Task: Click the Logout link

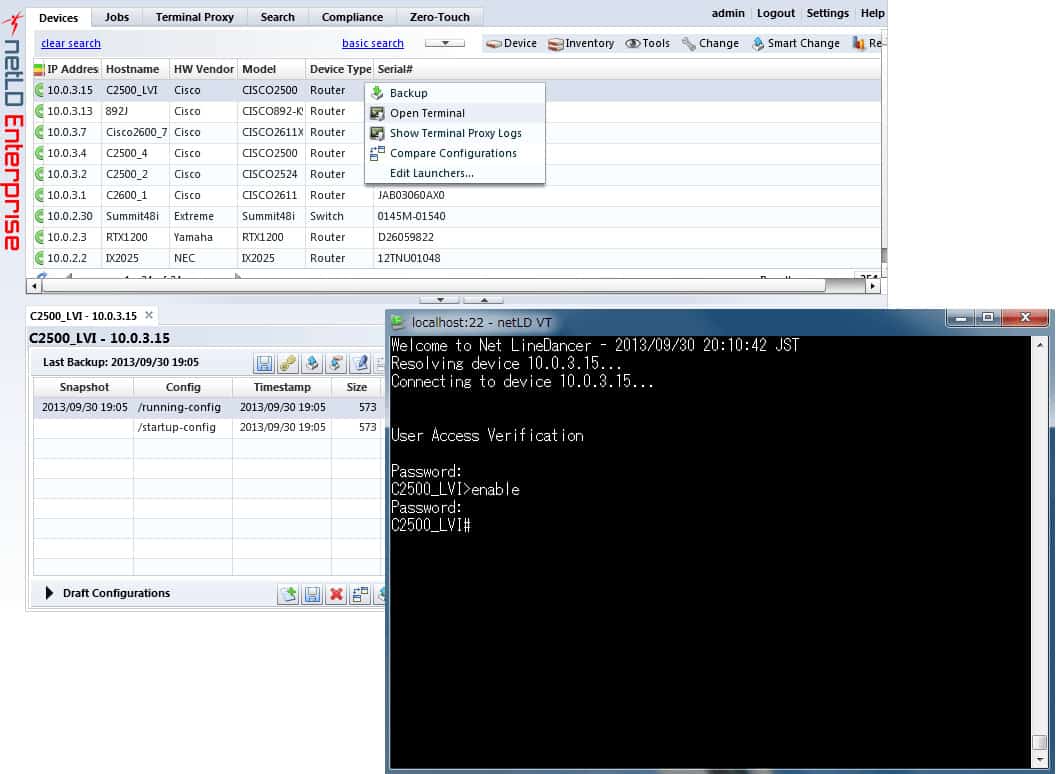Action: [775, 13]
